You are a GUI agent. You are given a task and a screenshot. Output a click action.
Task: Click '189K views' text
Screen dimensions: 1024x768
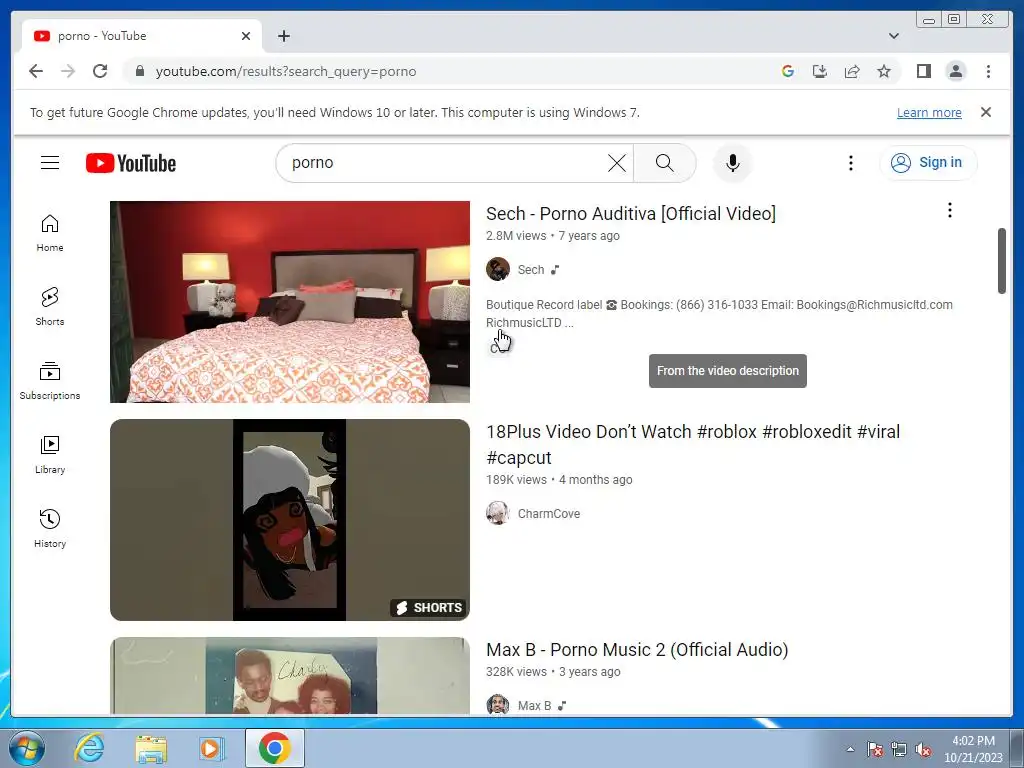516,480
